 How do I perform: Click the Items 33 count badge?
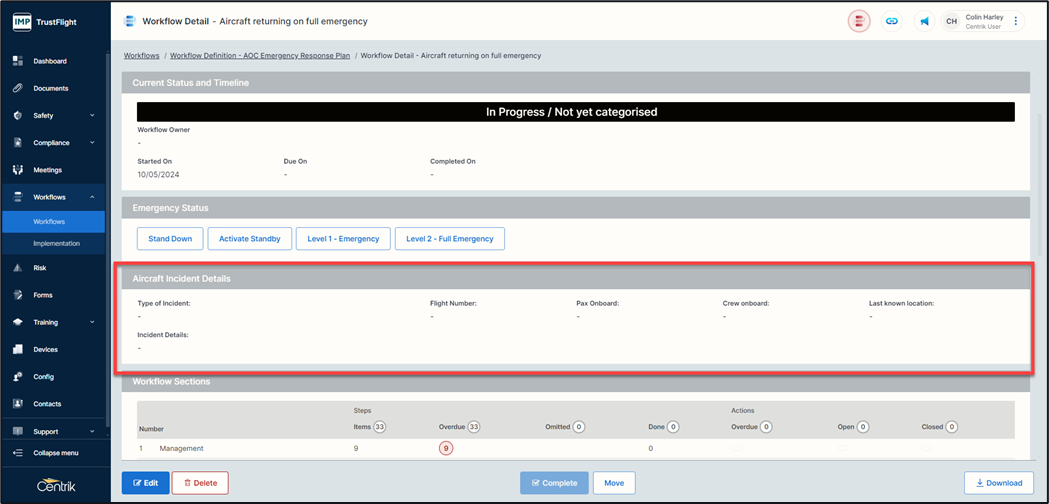[x=380, y=426]
